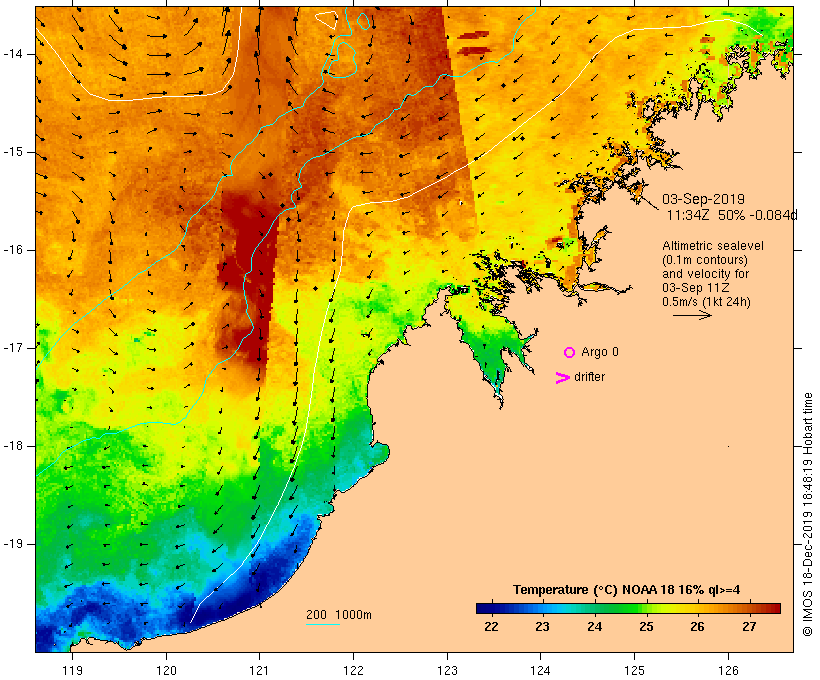
Task: Click the -15 latitude axis label
Action: pyautogui.click(x=12, y=152)
